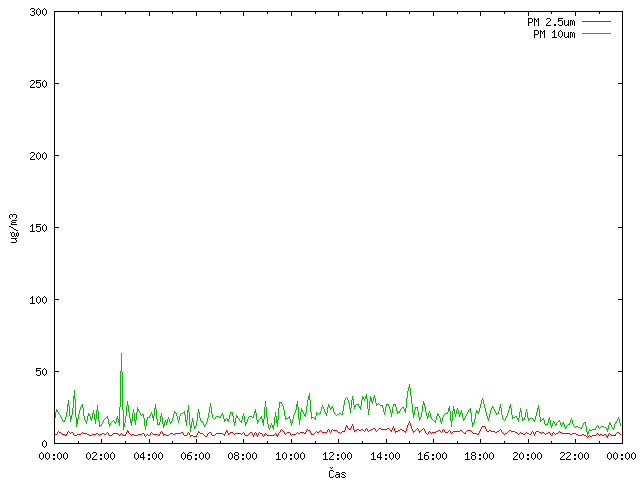Click the red PM 2.5um legend line
Image resolution: width=640 pixels, height=480 pixels.
(x=596, y=21)
